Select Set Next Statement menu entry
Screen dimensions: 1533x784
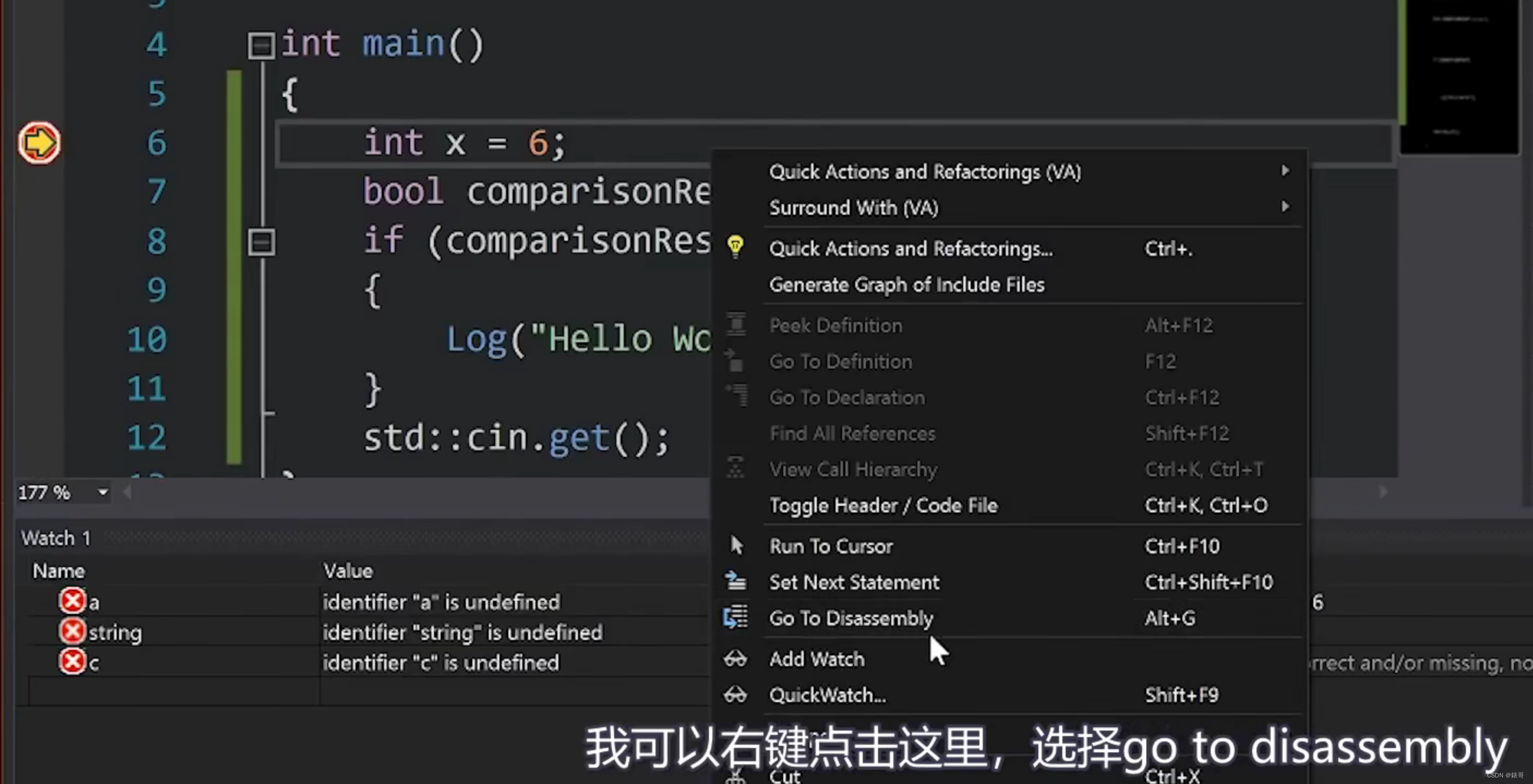click(x=1009, y=582)
